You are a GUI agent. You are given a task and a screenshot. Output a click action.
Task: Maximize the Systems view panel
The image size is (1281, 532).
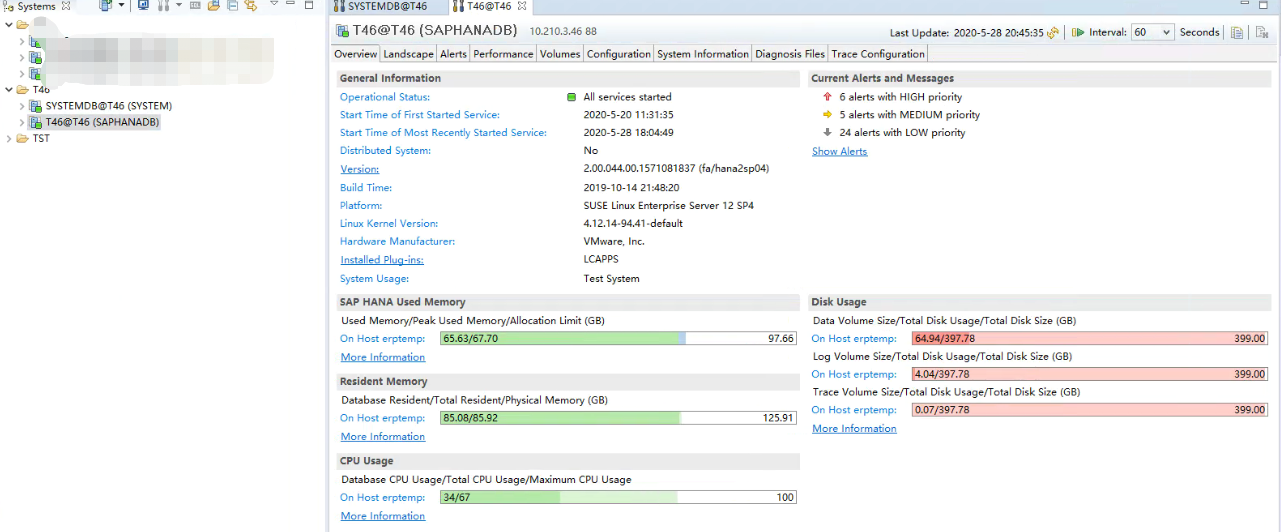[x=309, y=5]
